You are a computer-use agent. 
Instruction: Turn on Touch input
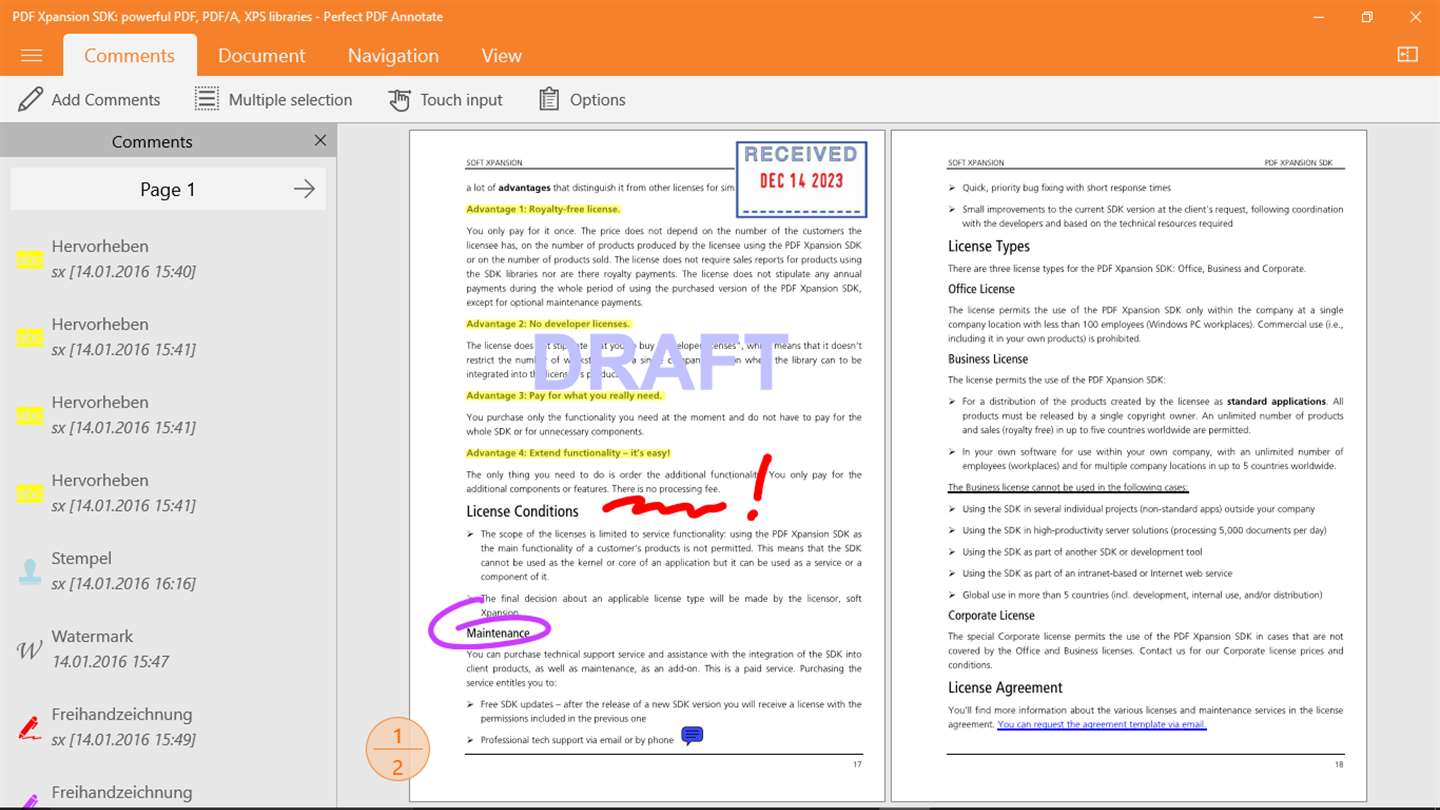[x=445, y=99]
